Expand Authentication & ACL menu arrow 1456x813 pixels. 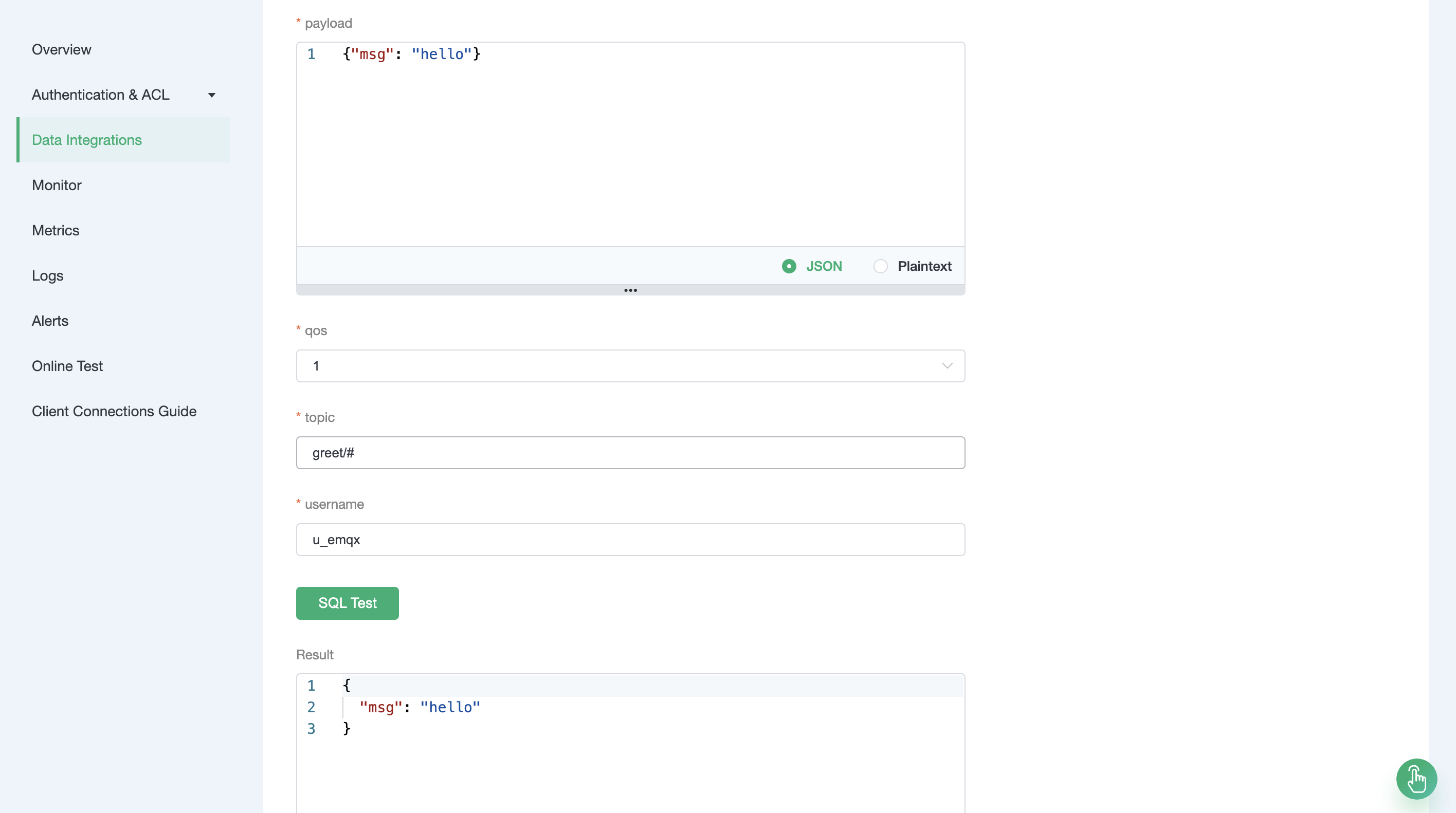[x=211, y=95]
